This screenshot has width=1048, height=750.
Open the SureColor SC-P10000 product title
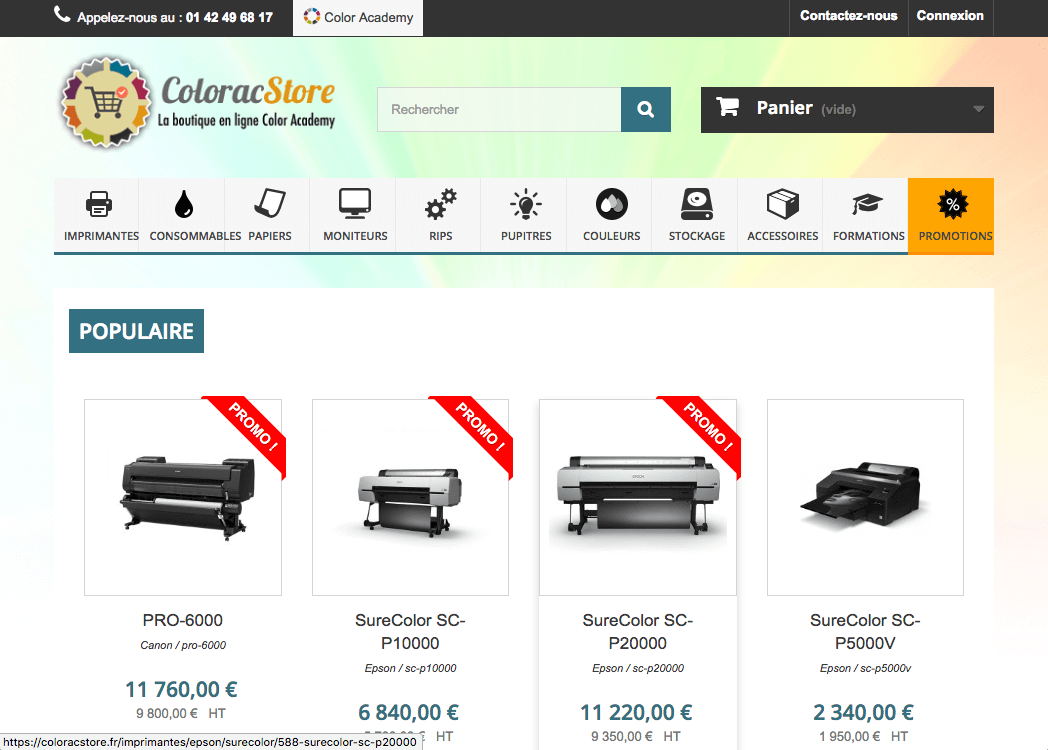[x=410, y=632]
